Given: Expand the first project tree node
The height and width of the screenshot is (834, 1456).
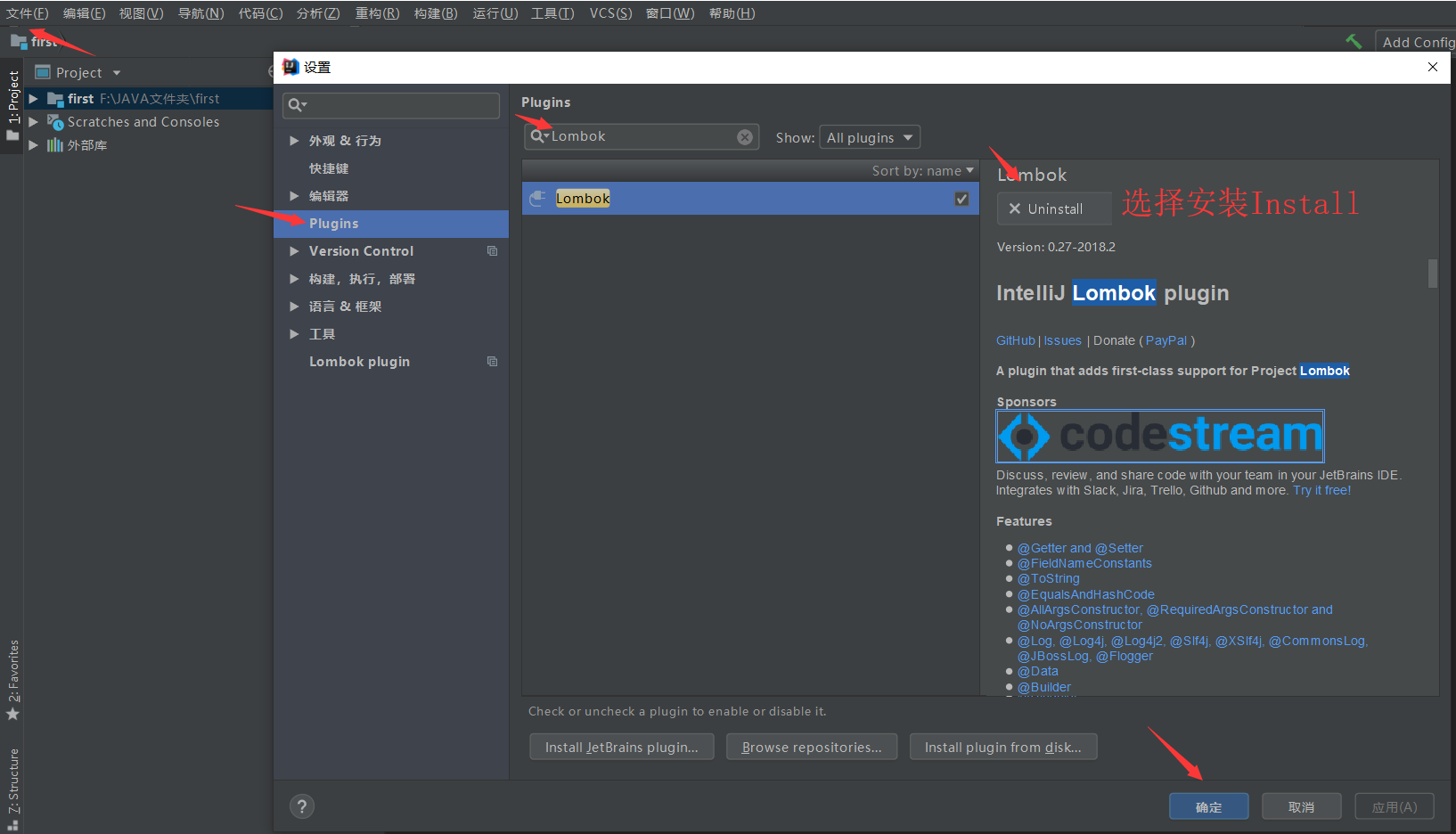Looking at the screenshot, I should tap(34, 99).
